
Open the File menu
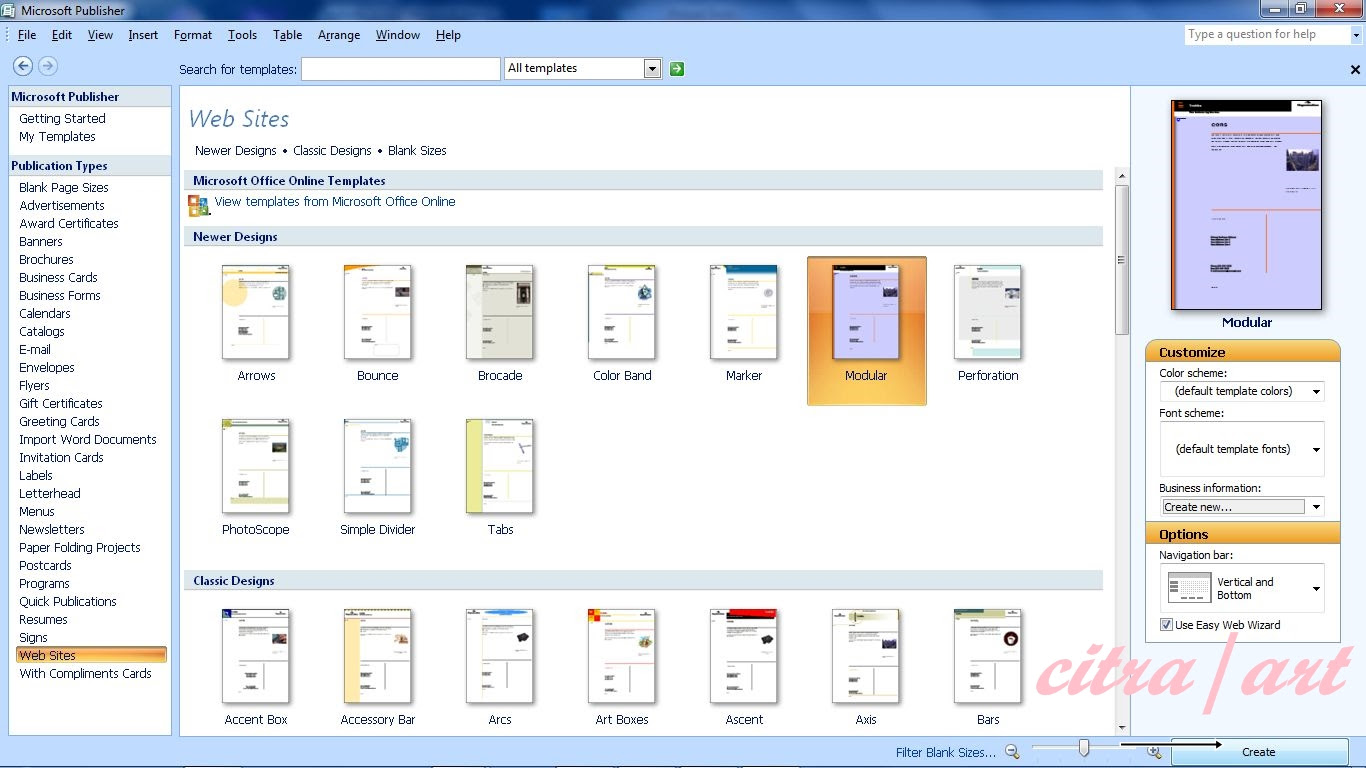click(x=27, y=35)
